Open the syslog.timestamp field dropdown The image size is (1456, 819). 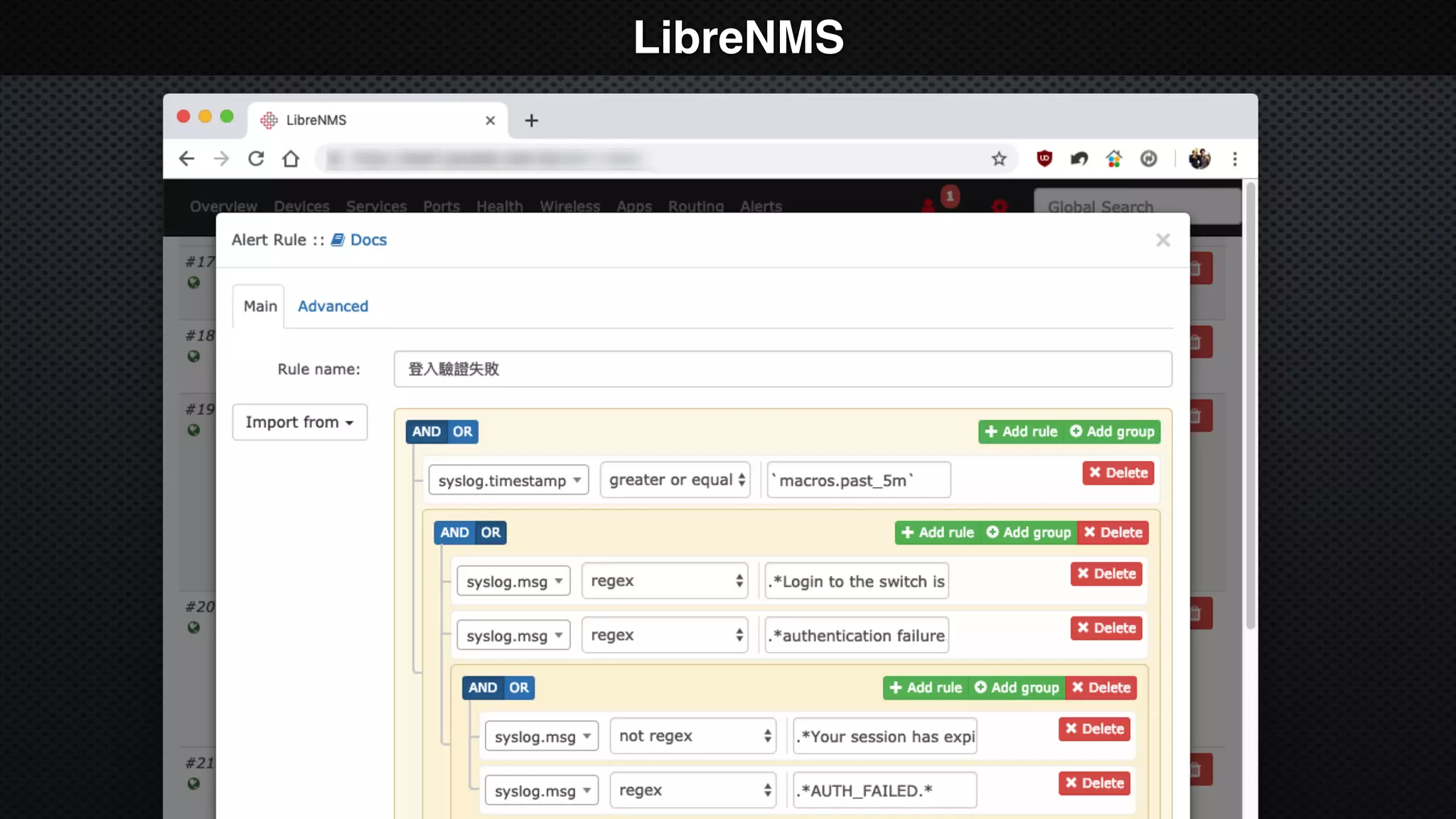click(508, 480)
